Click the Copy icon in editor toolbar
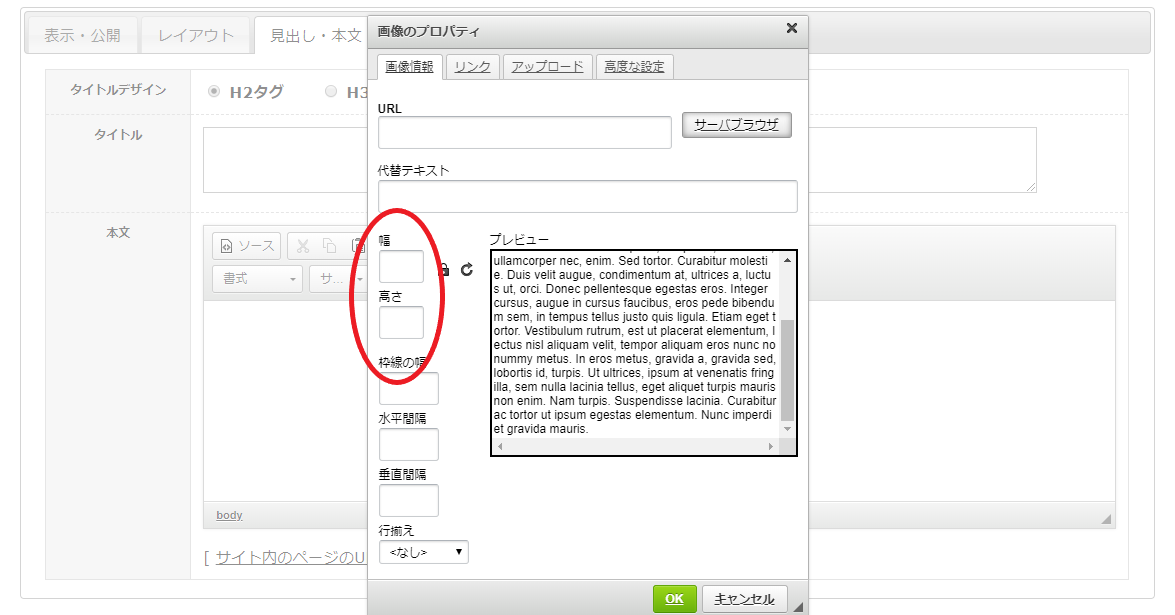1175x615 pixels. 329,246
